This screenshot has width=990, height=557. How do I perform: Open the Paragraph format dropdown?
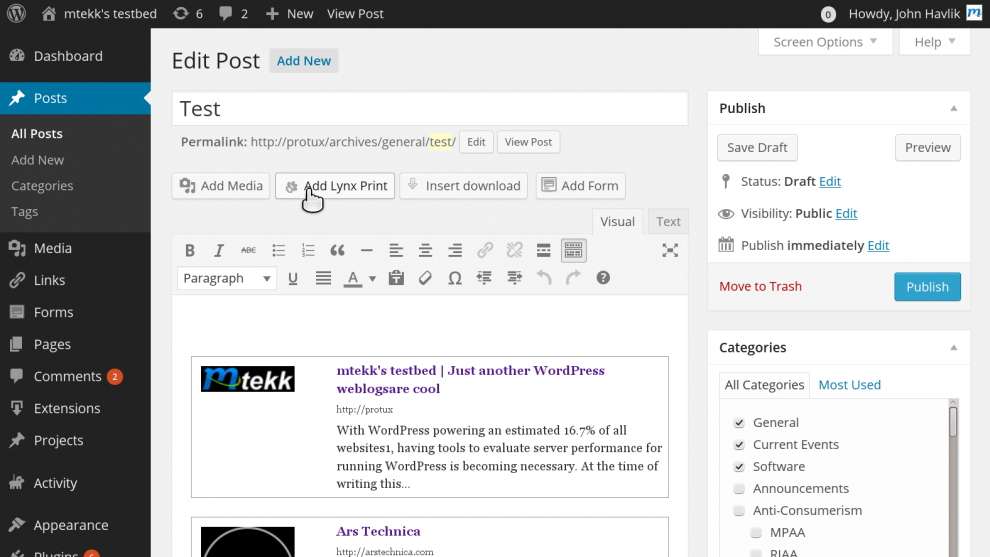pos(227,278)
